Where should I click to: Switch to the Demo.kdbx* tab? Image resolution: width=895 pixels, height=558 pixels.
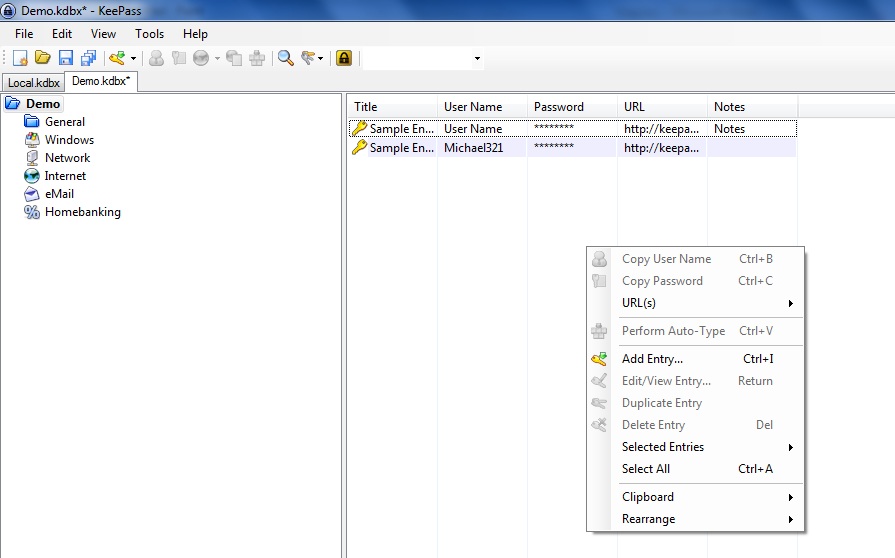pos(101,81)
